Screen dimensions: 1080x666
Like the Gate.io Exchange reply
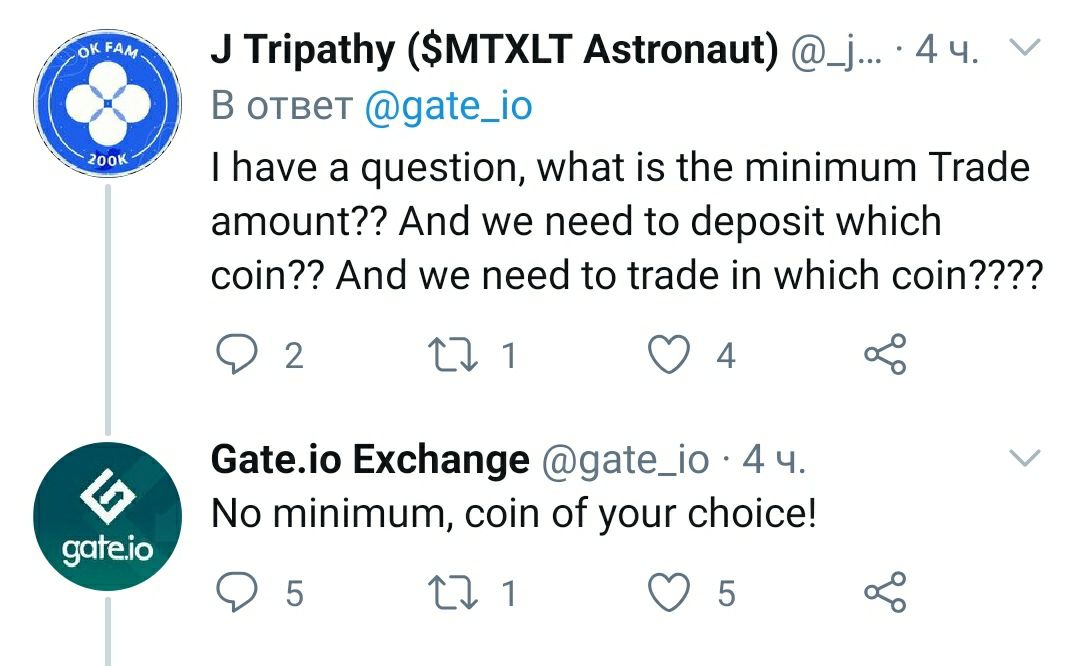coord(669,592)
